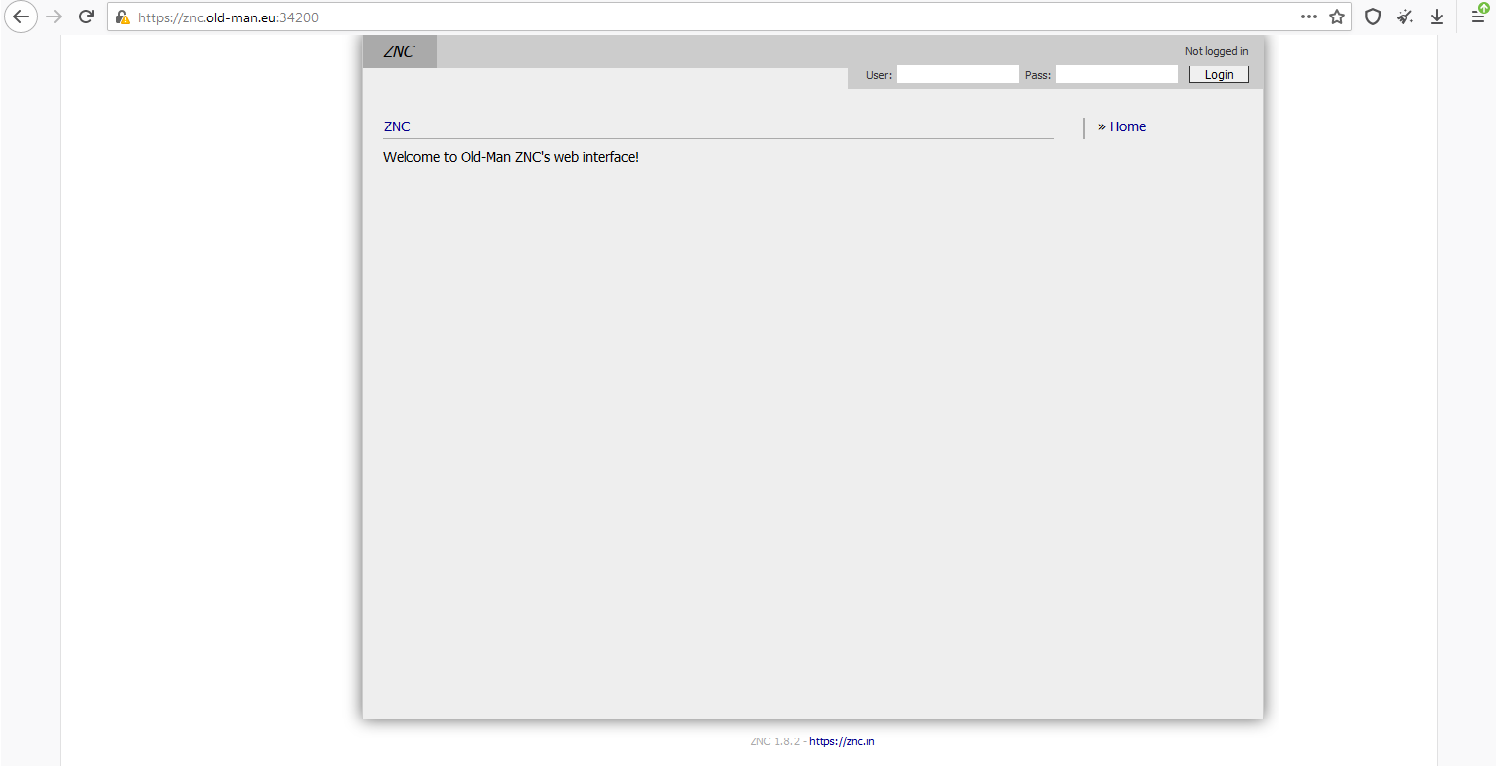Click the Forward navigation arrow
Screen dimensions: 1496x766
[x=55, y=17]
